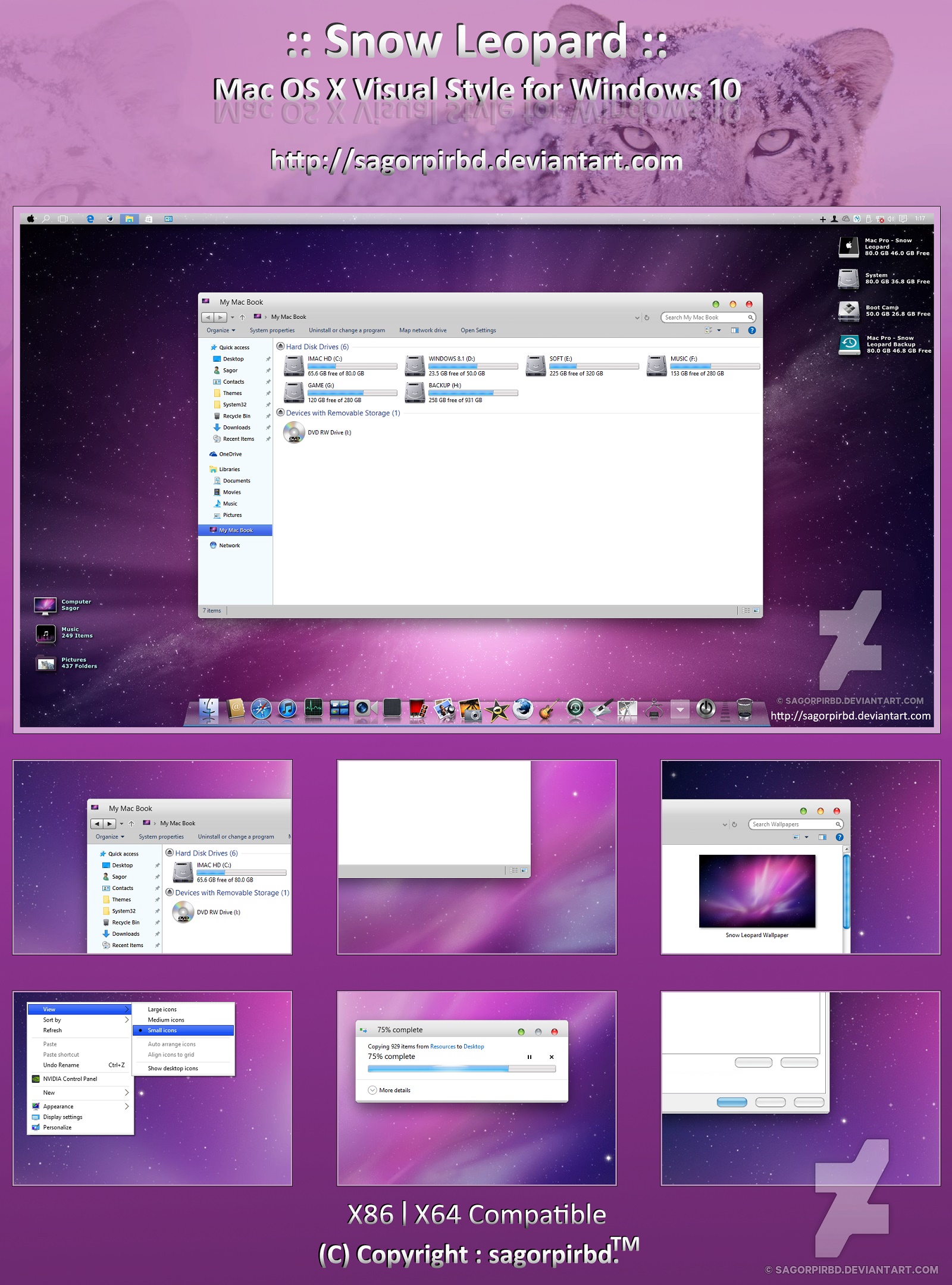Open Mac Pro Snow Leopard Backup icon

tap(849, 344)
